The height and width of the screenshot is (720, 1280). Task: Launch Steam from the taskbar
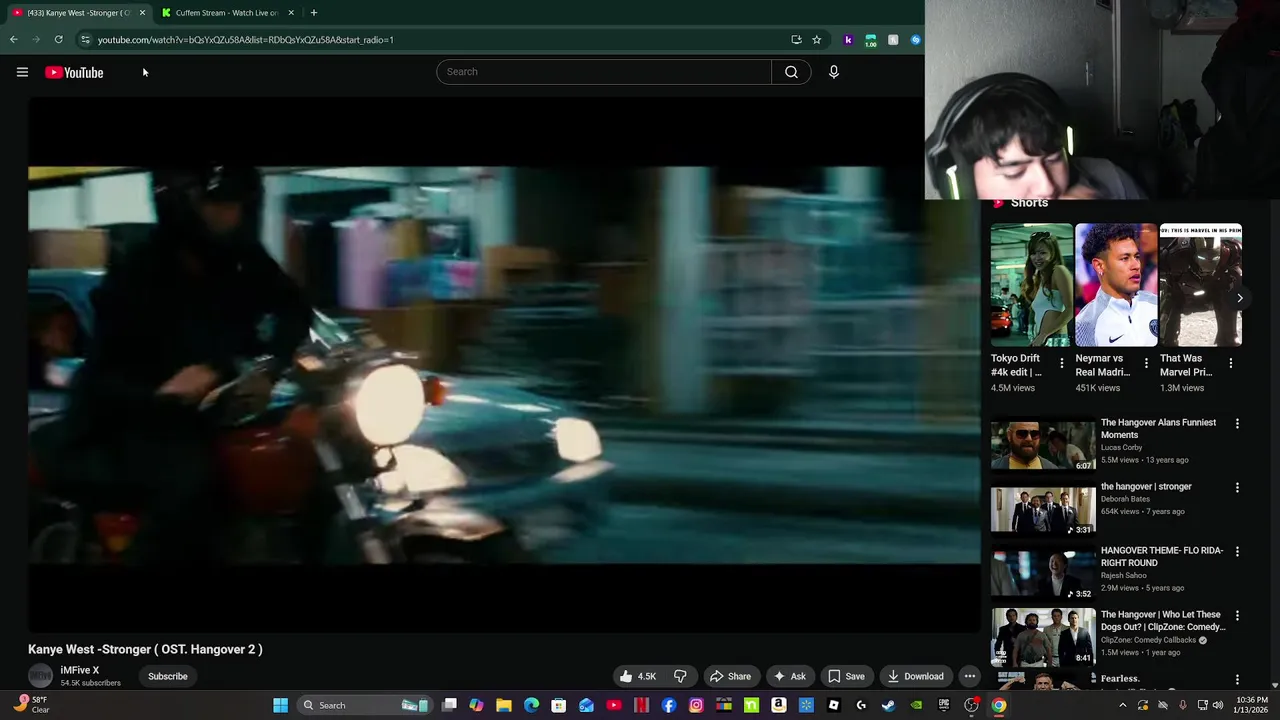point(888,706)
